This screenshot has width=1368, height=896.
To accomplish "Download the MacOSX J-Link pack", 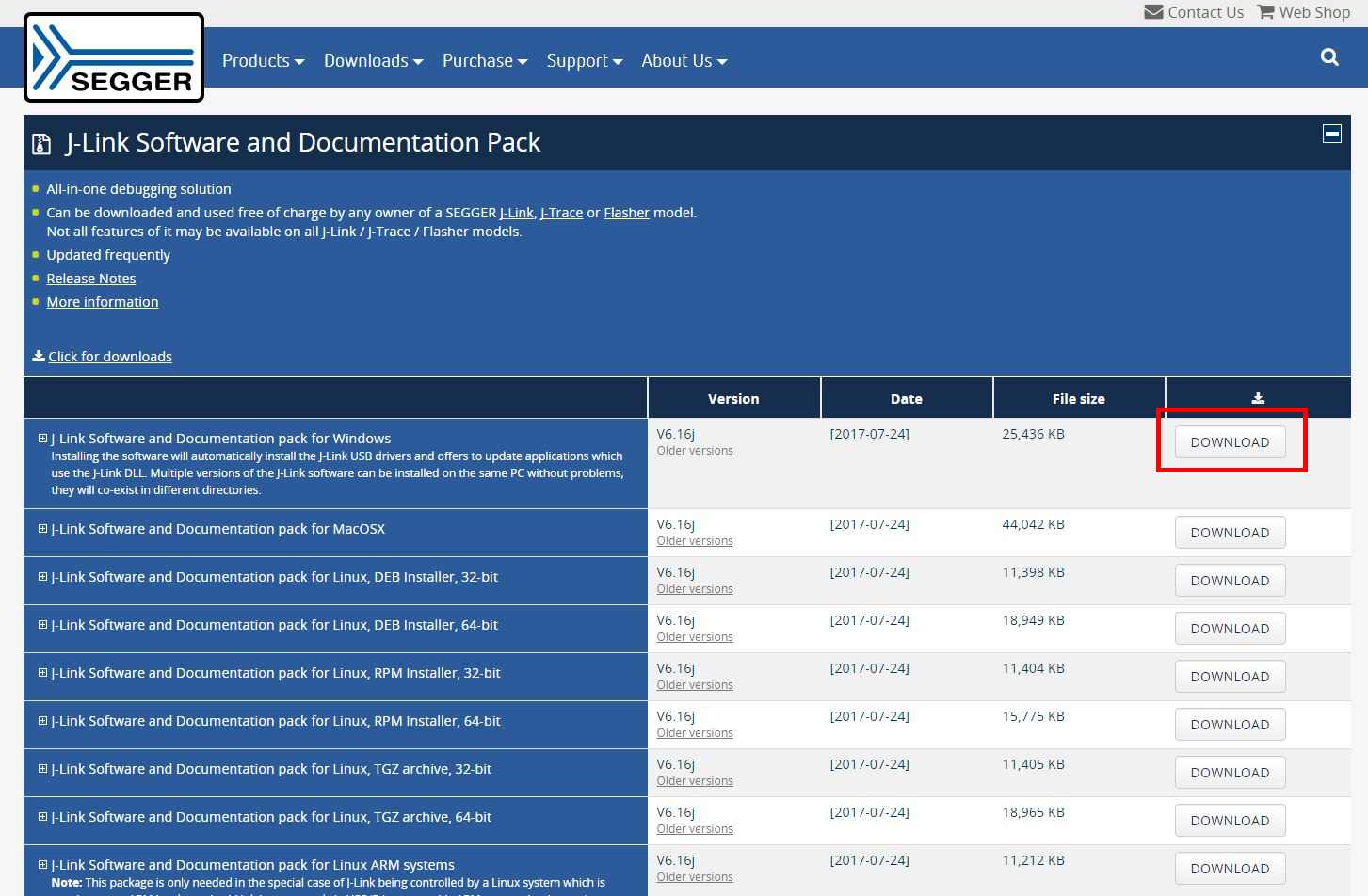I will click(x=1230, y=533).
